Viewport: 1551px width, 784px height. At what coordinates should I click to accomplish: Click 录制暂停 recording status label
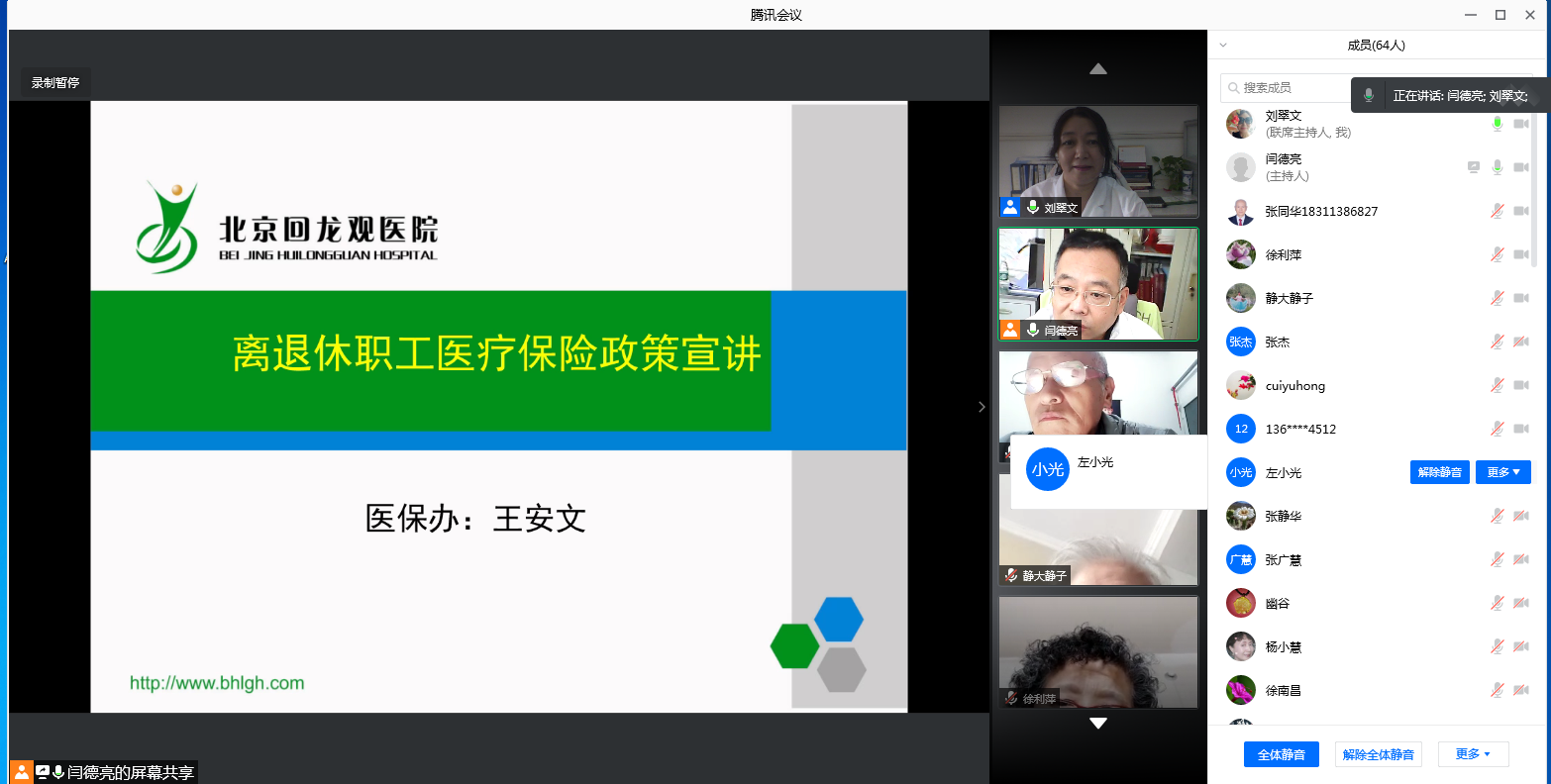tap(55, 83)
